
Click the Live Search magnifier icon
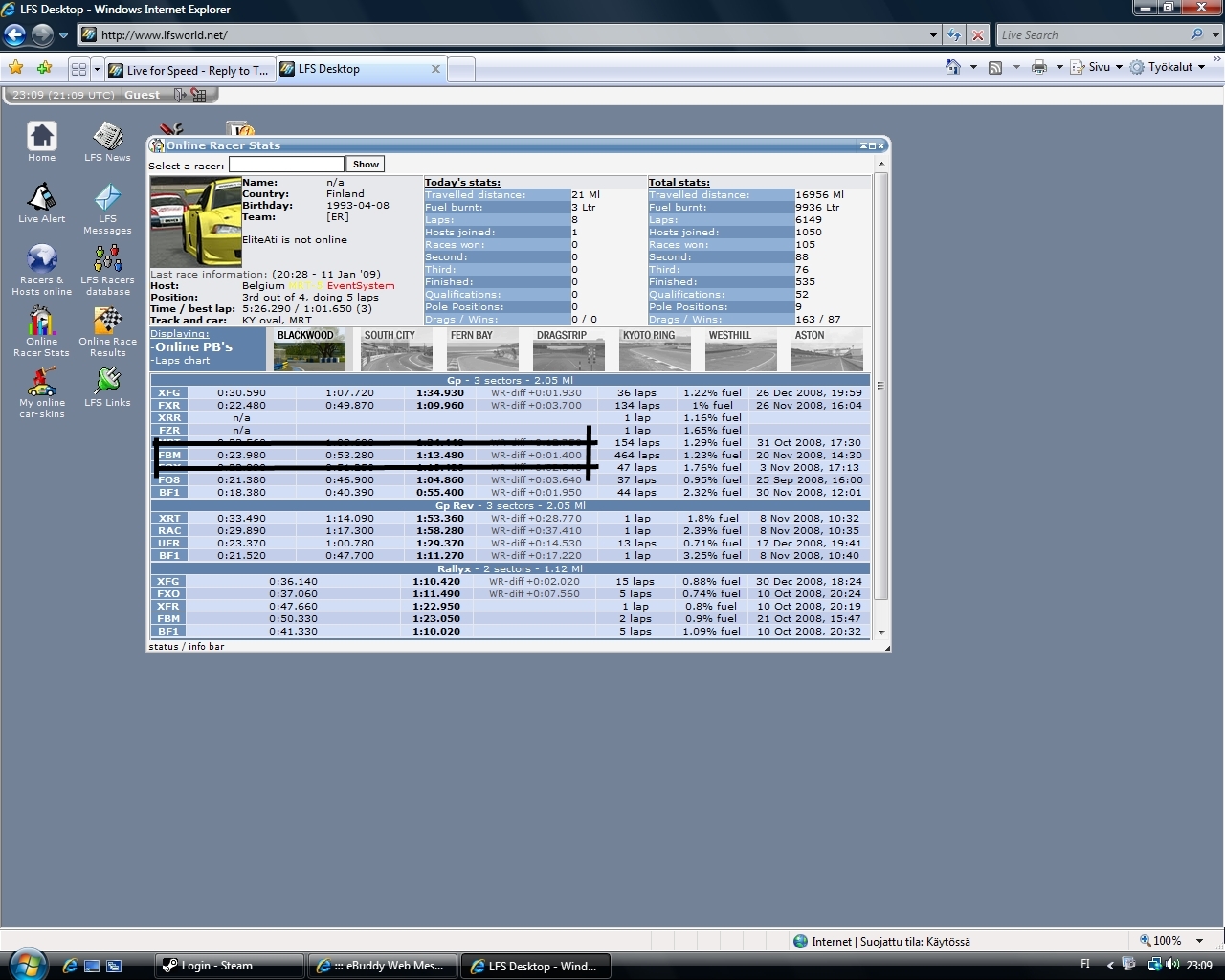pyautogui.click(x=1196, y=34)
